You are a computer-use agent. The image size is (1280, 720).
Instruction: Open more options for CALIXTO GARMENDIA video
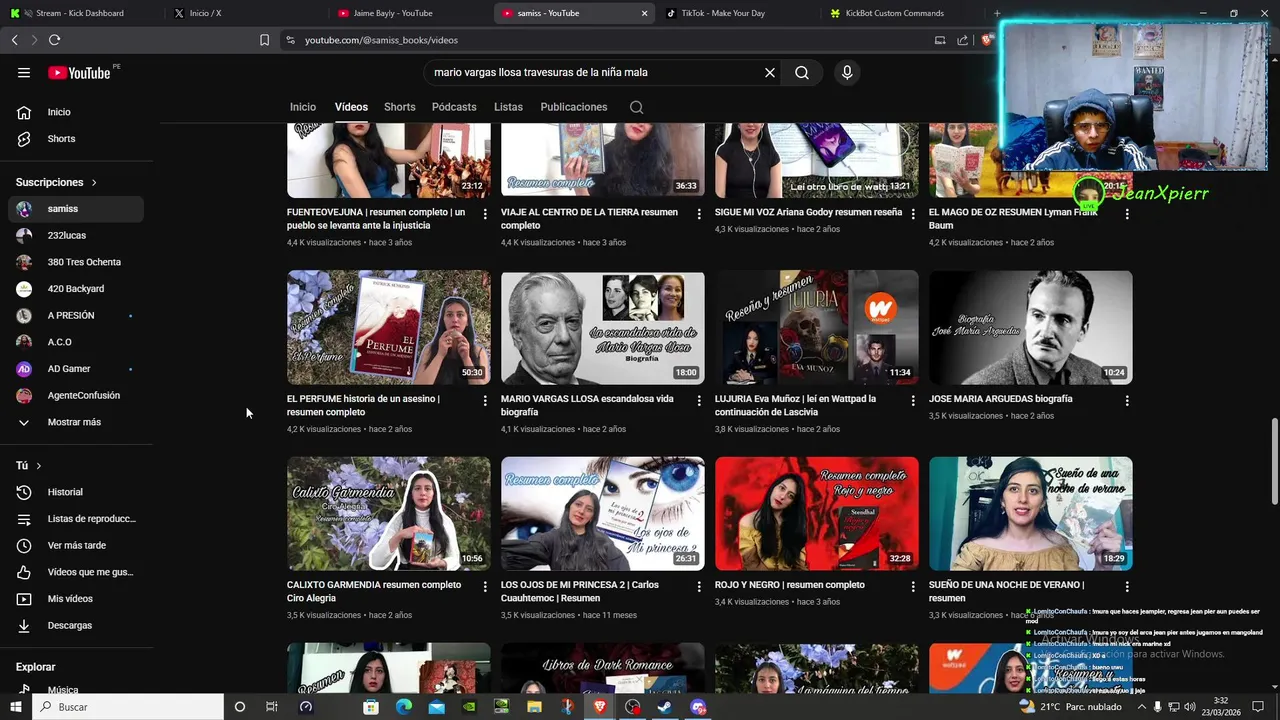click(485, 586)
